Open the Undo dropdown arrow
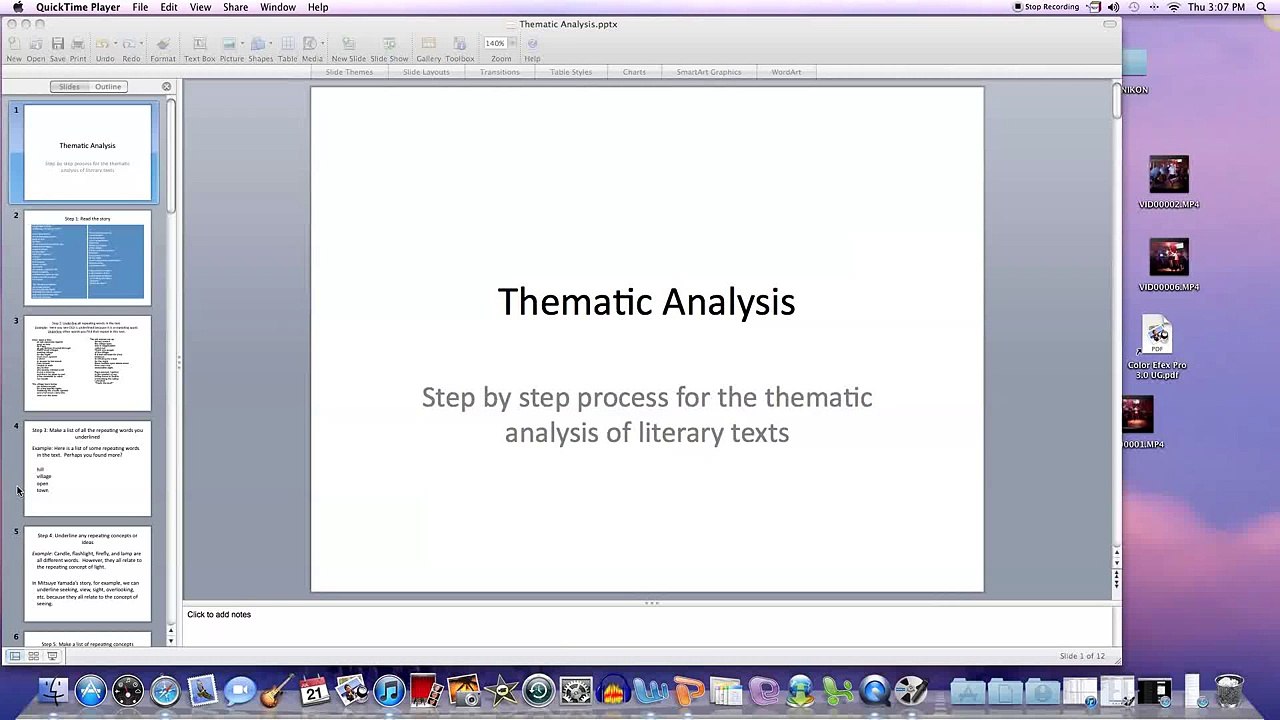This screenshot has width=1280, height=720. 116,44
